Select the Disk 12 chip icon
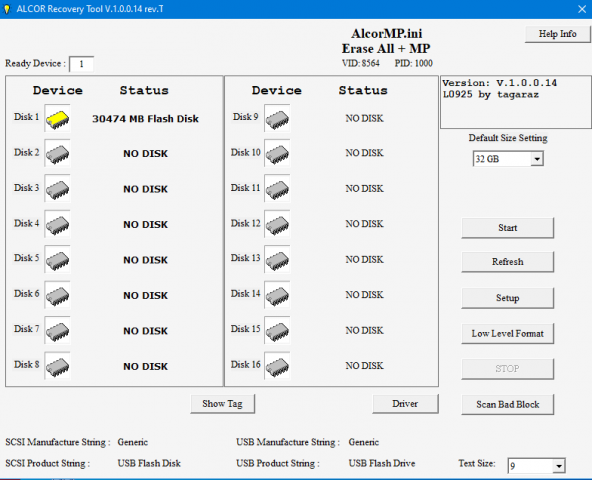This screenshot has height=480, width=592. pos(277,224)
